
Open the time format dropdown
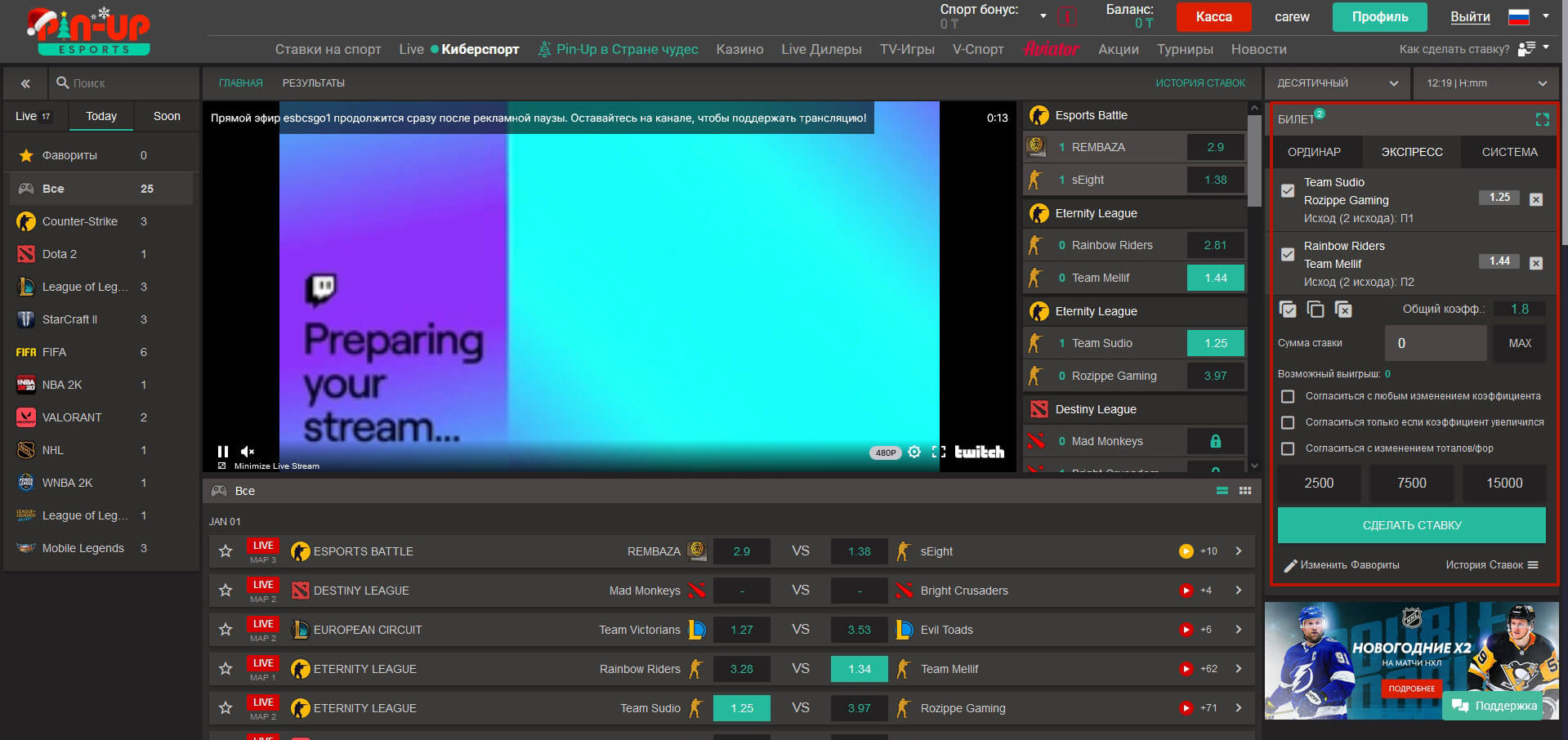[x=1487, y=83]
